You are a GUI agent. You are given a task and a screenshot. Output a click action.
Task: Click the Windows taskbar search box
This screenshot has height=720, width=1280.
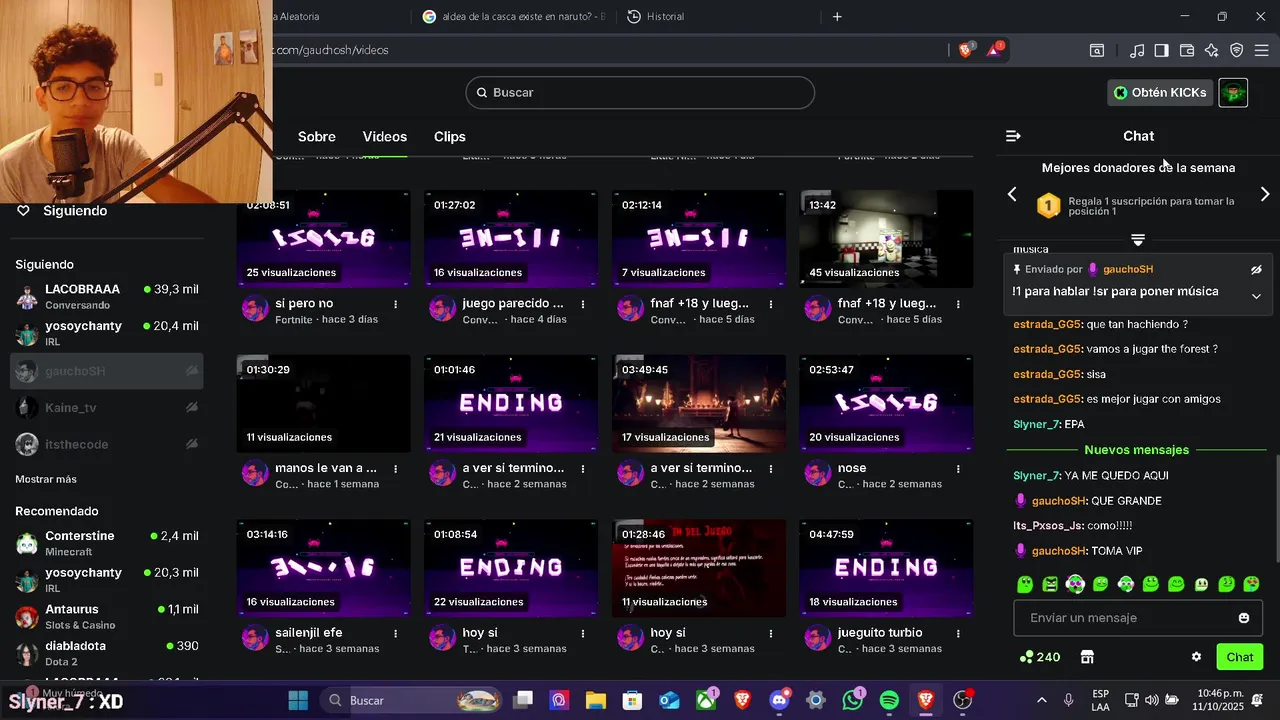click(x=412, y=701)
